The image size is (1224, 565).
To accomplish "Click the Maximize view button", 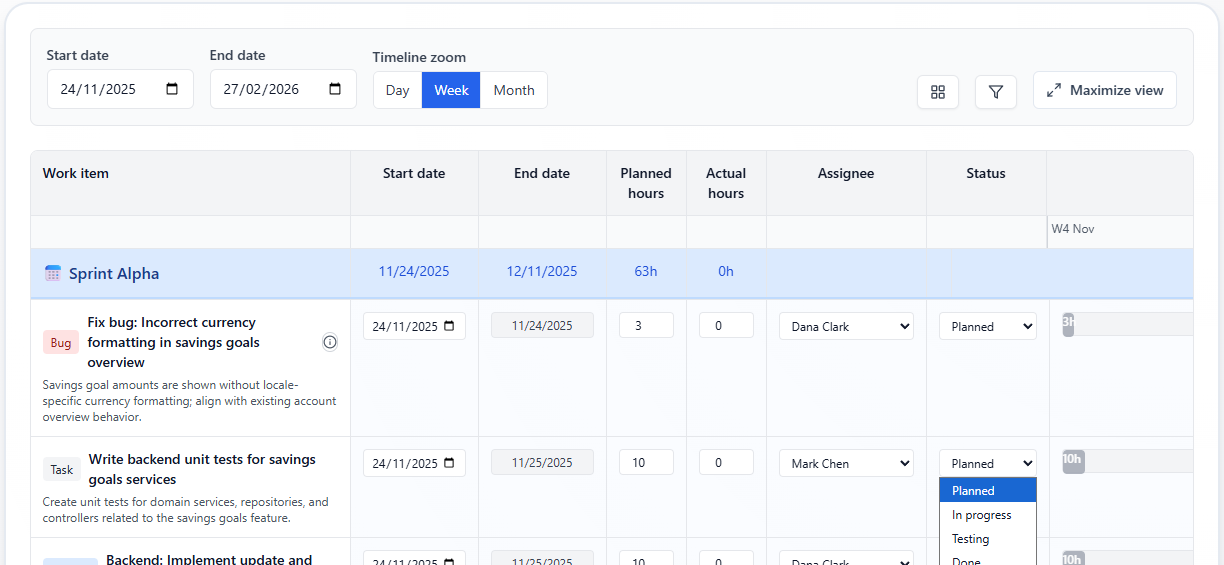I will pyautogui.click(x=1104, y=90).
